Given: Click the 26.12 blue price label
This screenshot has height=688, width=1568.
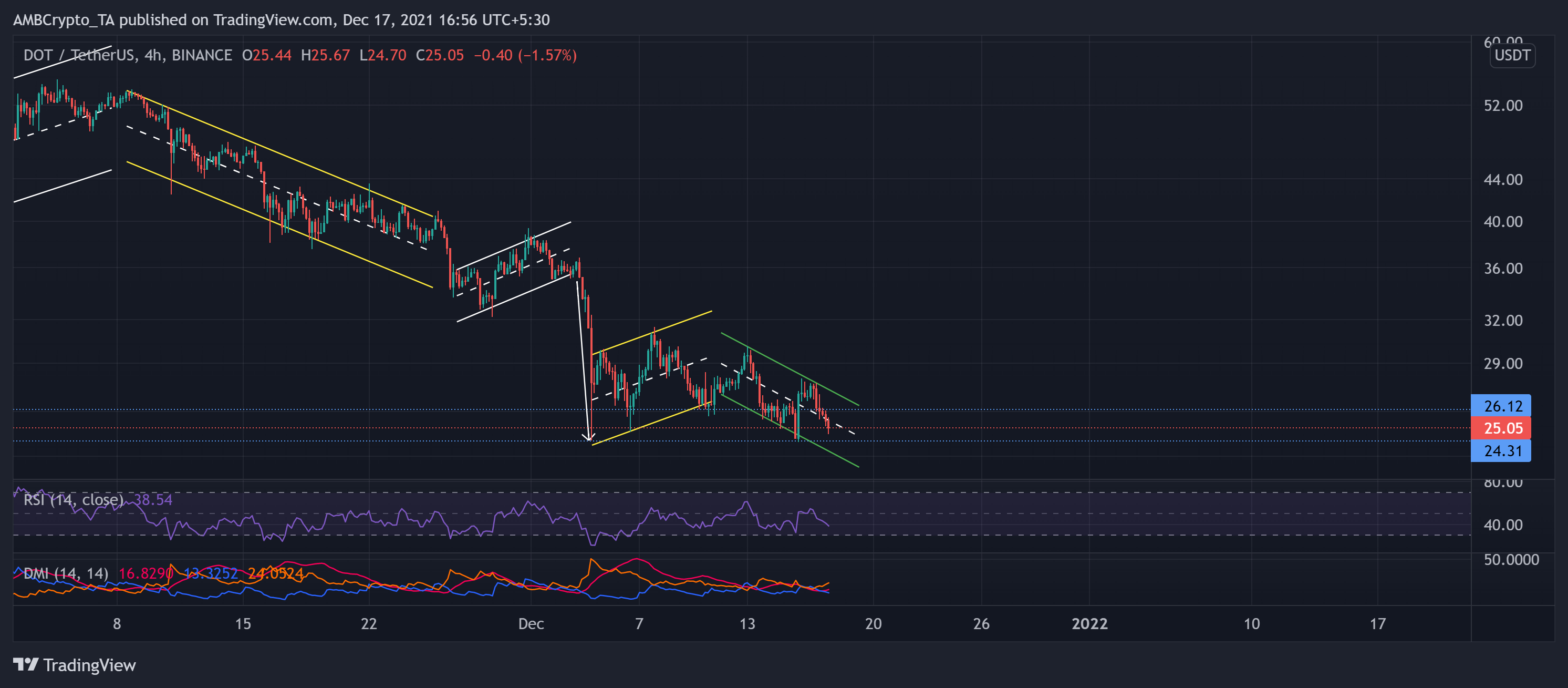Looking at the screenshot, I should 1500,406.
